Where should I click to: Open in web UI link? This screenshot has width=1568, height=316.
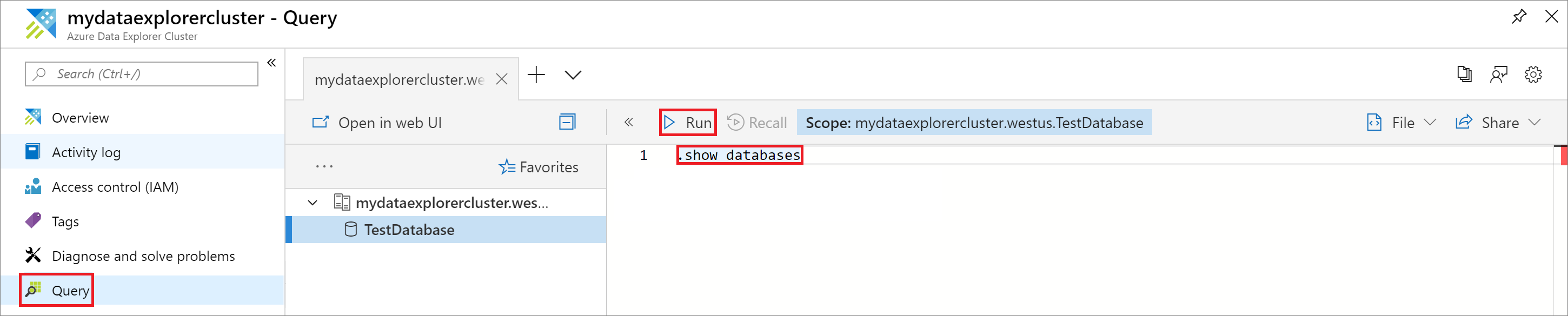(x=377, y=123)
